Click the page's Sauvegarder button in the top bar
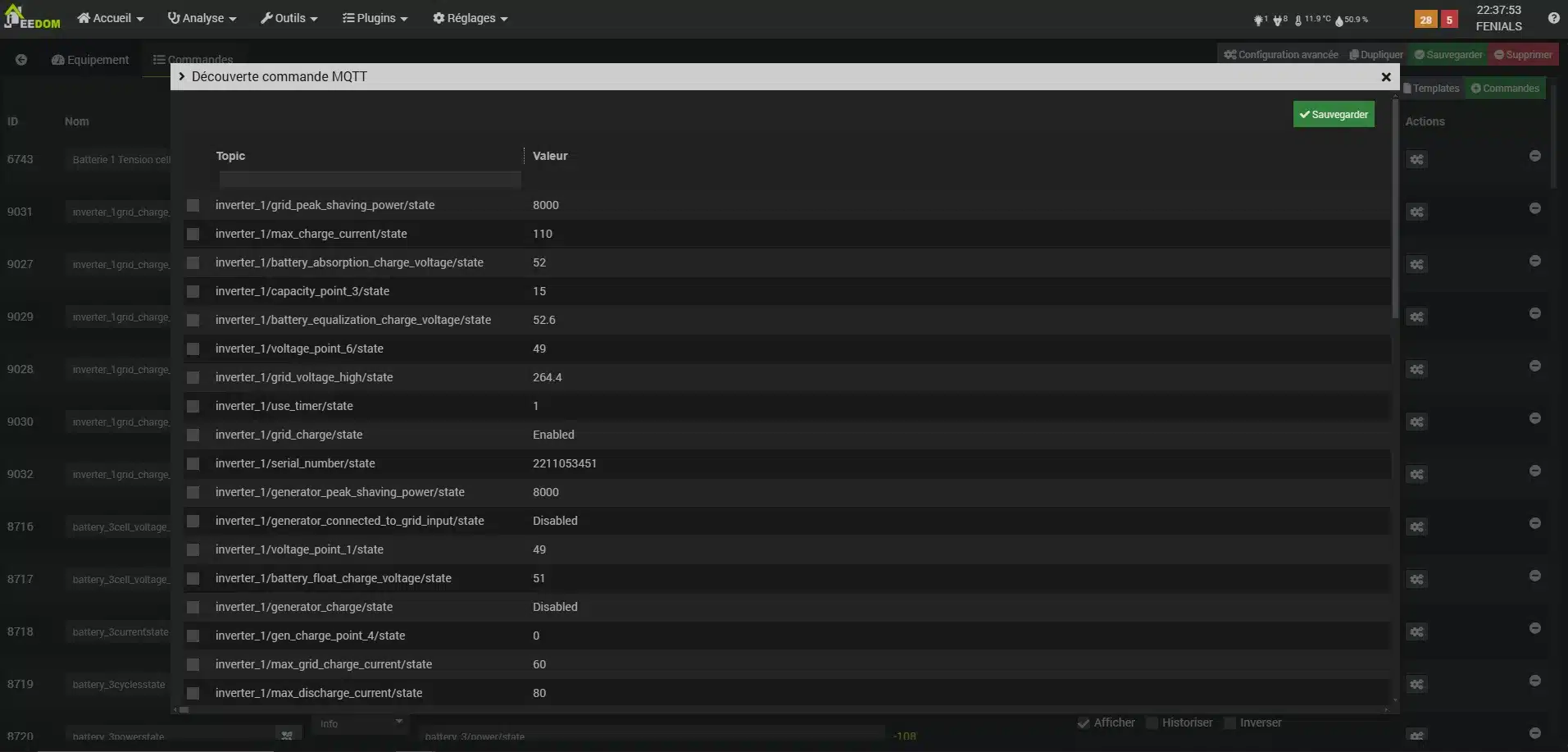 click(1448, 55)
